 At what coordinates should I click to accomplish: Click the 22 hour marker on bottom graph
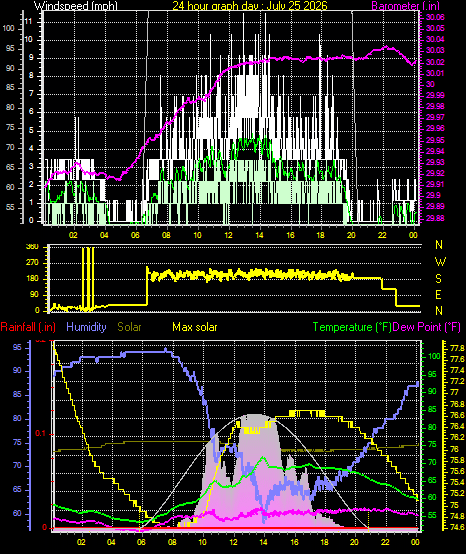click(386, 542)
